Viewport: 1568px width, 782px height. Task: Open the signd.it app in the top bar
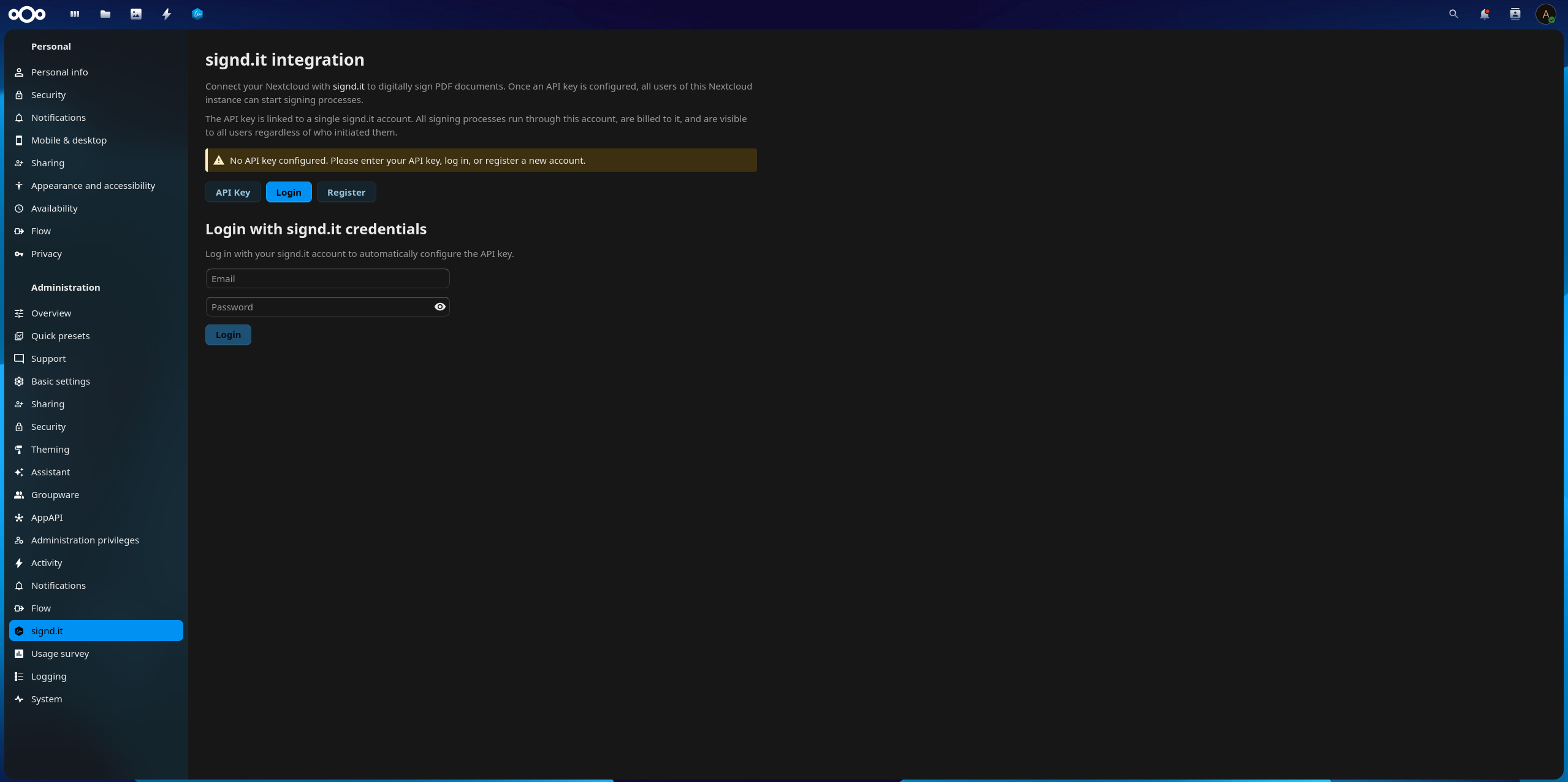pos(197,14)
